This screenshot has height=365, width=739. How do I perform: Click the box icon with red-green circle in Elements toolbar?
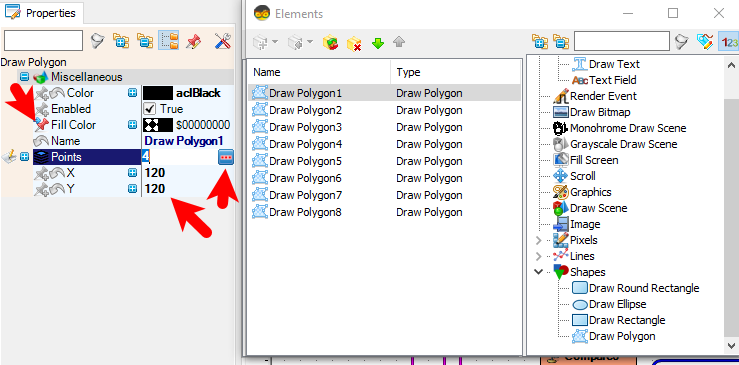coord(330,43)
